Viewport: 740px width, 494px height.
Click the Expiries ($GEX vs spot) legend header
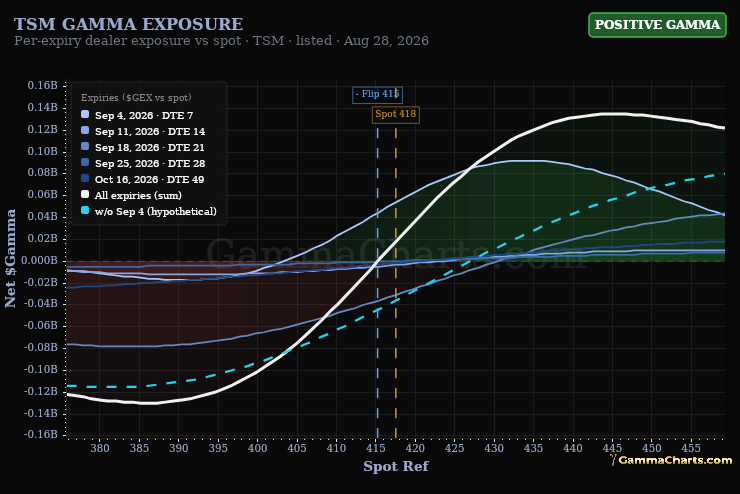[136, 98]
